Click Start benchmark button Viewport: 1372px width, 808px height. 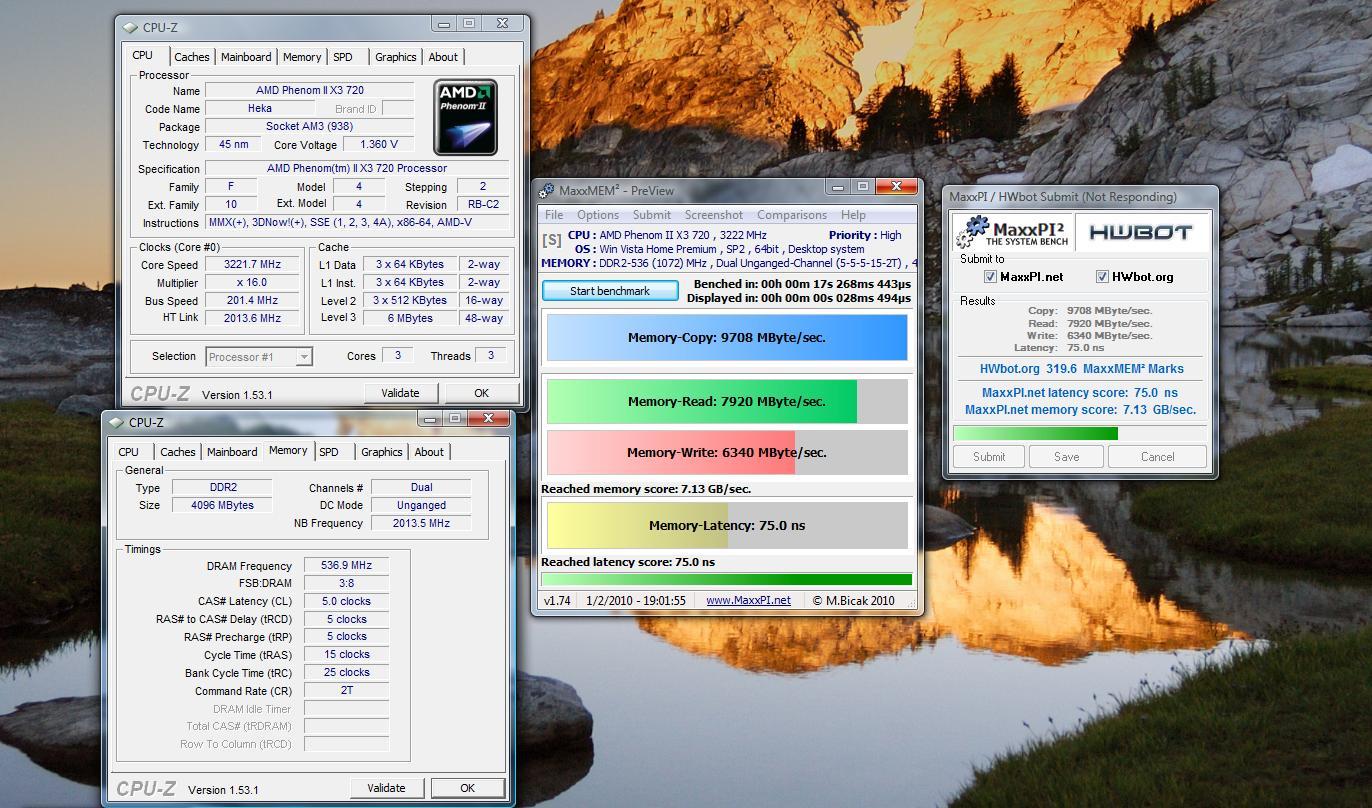[610, 291]
